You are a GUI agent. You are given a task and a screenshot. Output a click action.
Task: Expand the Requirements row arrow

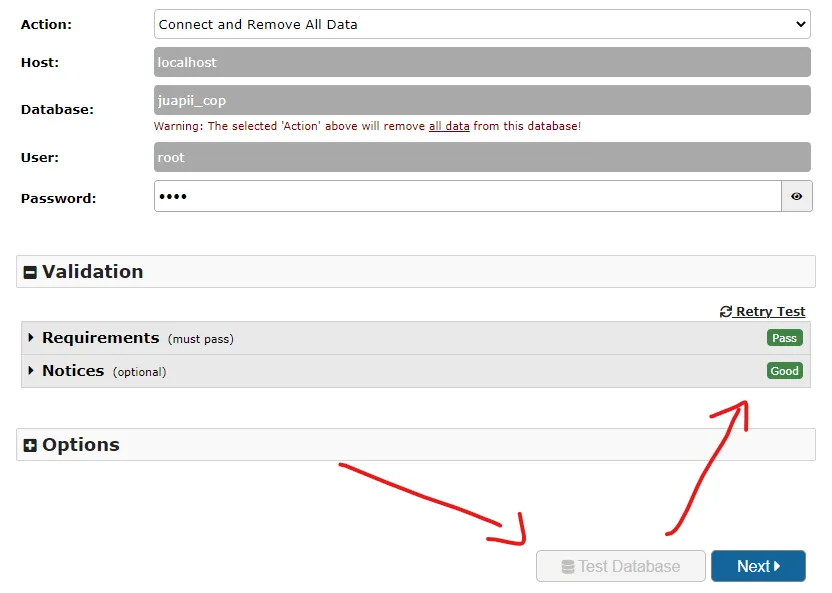click(x=31, y=337)
